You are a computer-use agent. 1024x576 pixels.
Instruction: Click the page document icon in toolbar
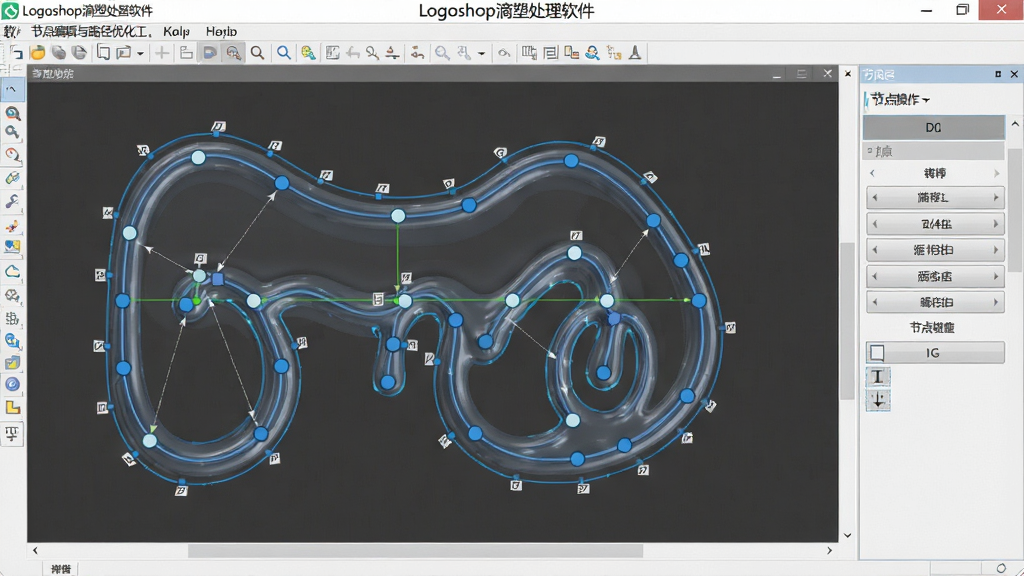click(103, 53)
